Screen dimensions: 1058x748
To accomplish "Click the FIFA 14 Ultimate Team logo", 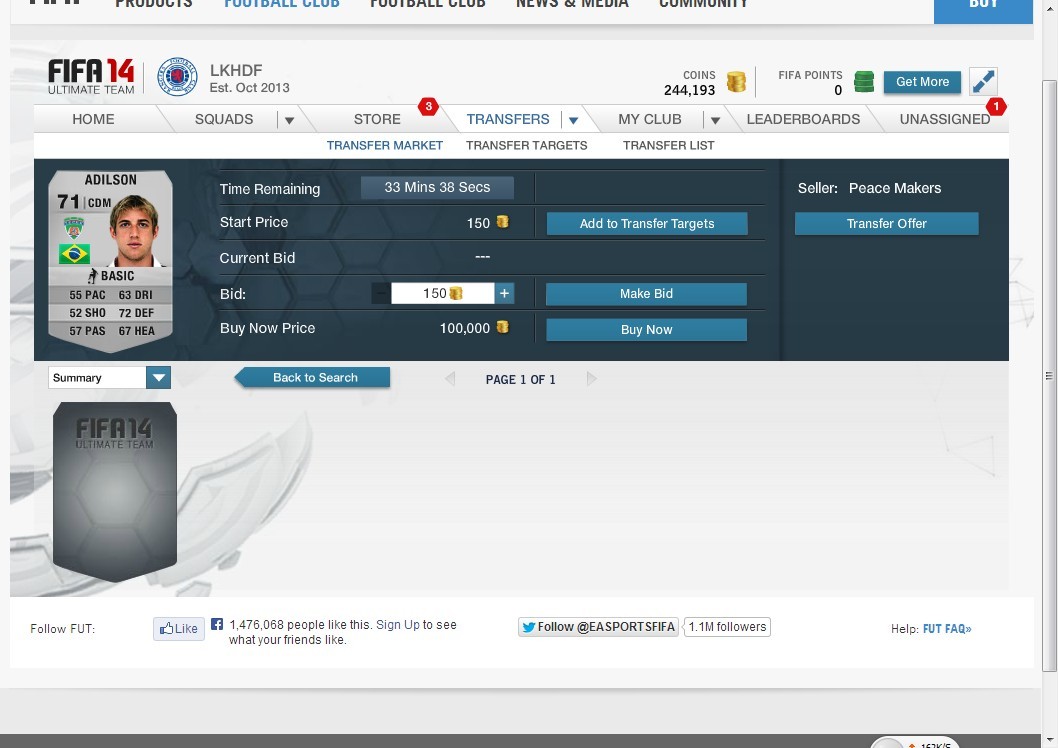I will (91, 76).
